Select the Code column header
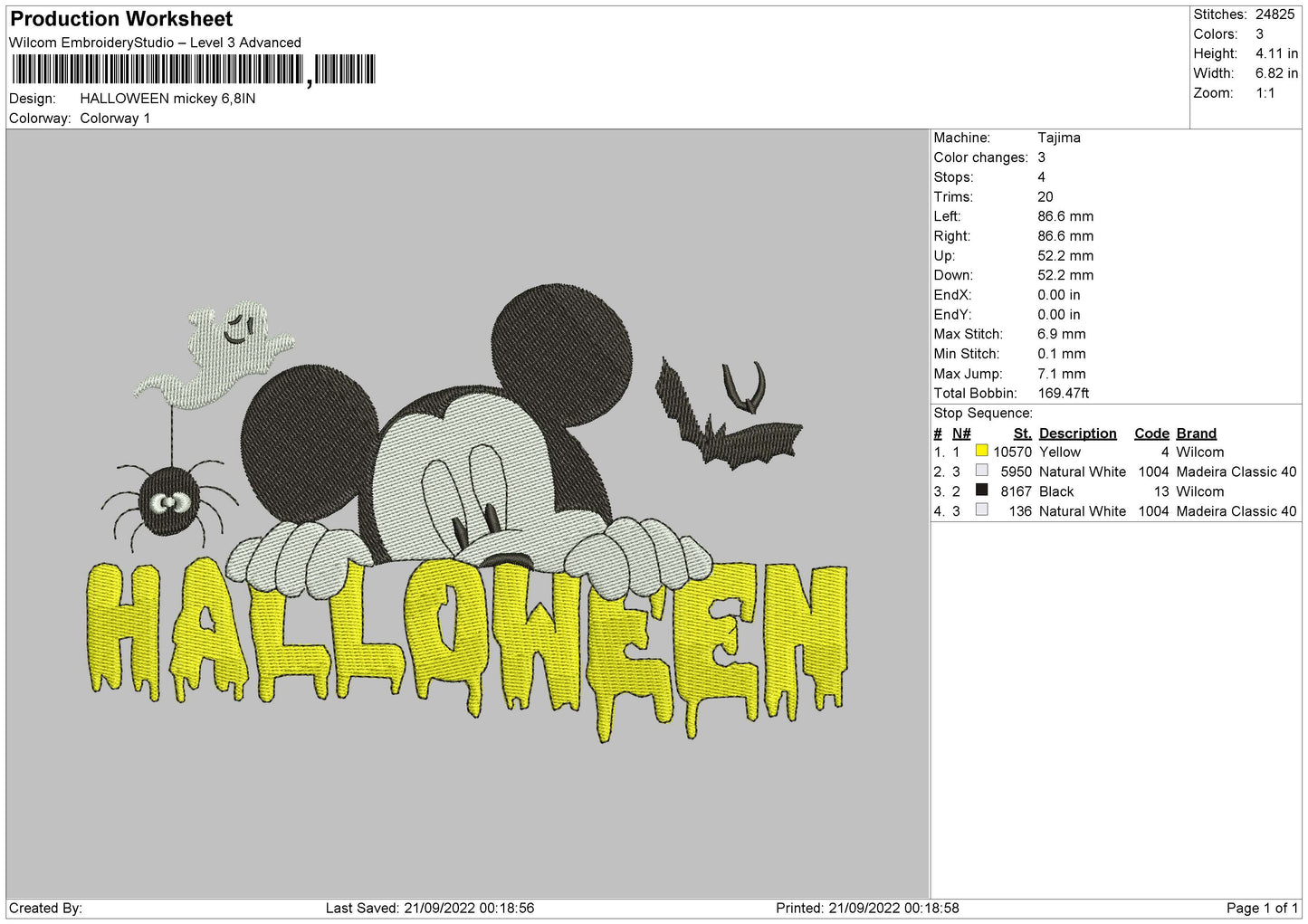This screenshot has height=924, width=1308. [1151, 433]
